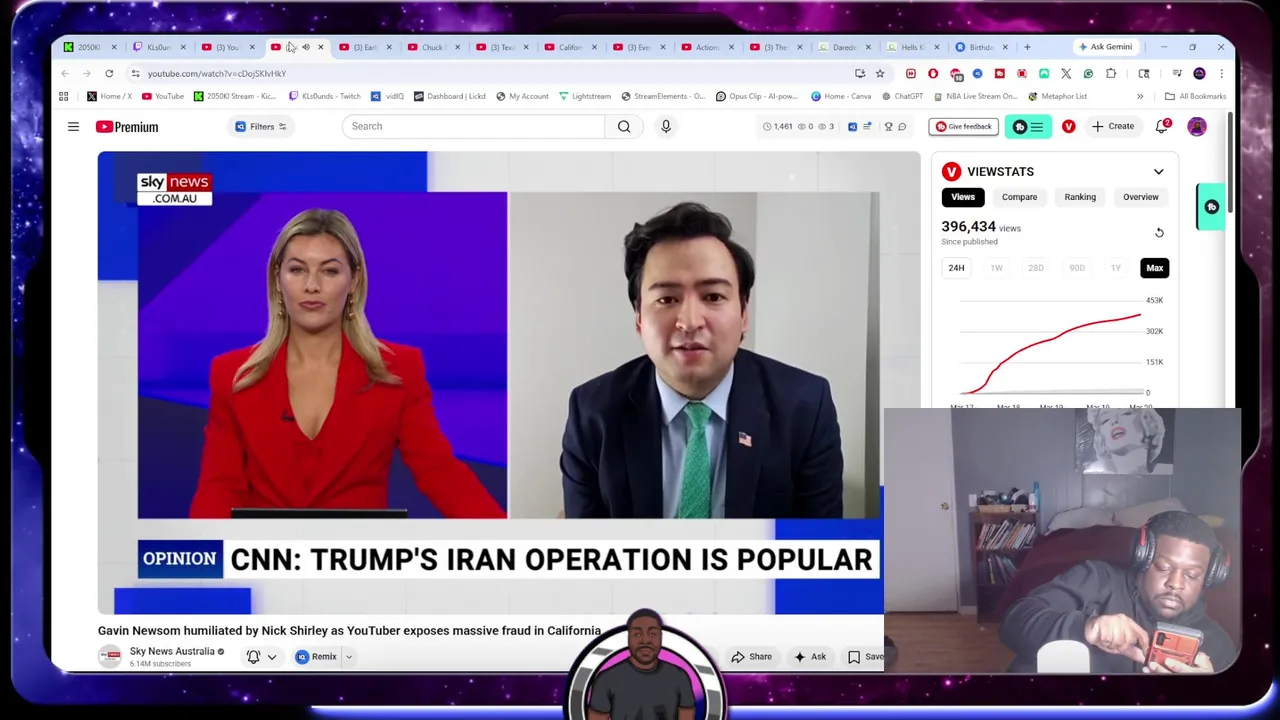Open the All Bookmarks folder
This screenshot has height=720, width=1280.
click(1195, 96)
